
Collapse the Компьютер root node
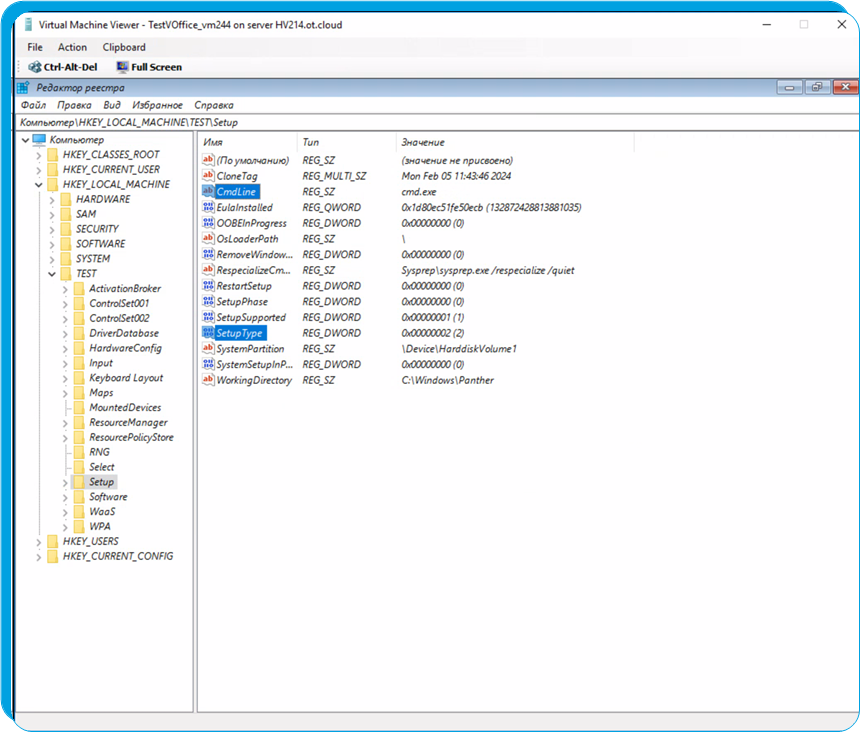25,140
